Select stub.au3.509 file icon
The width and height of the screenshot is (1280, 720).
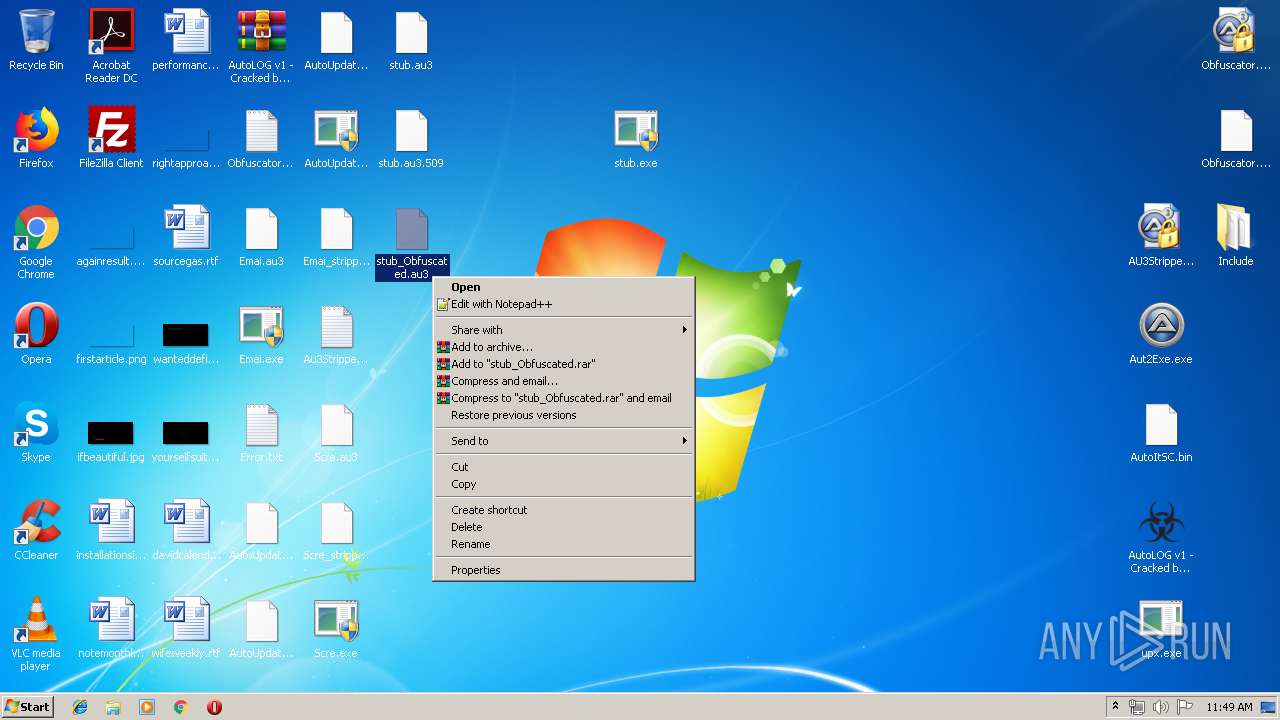411,138
